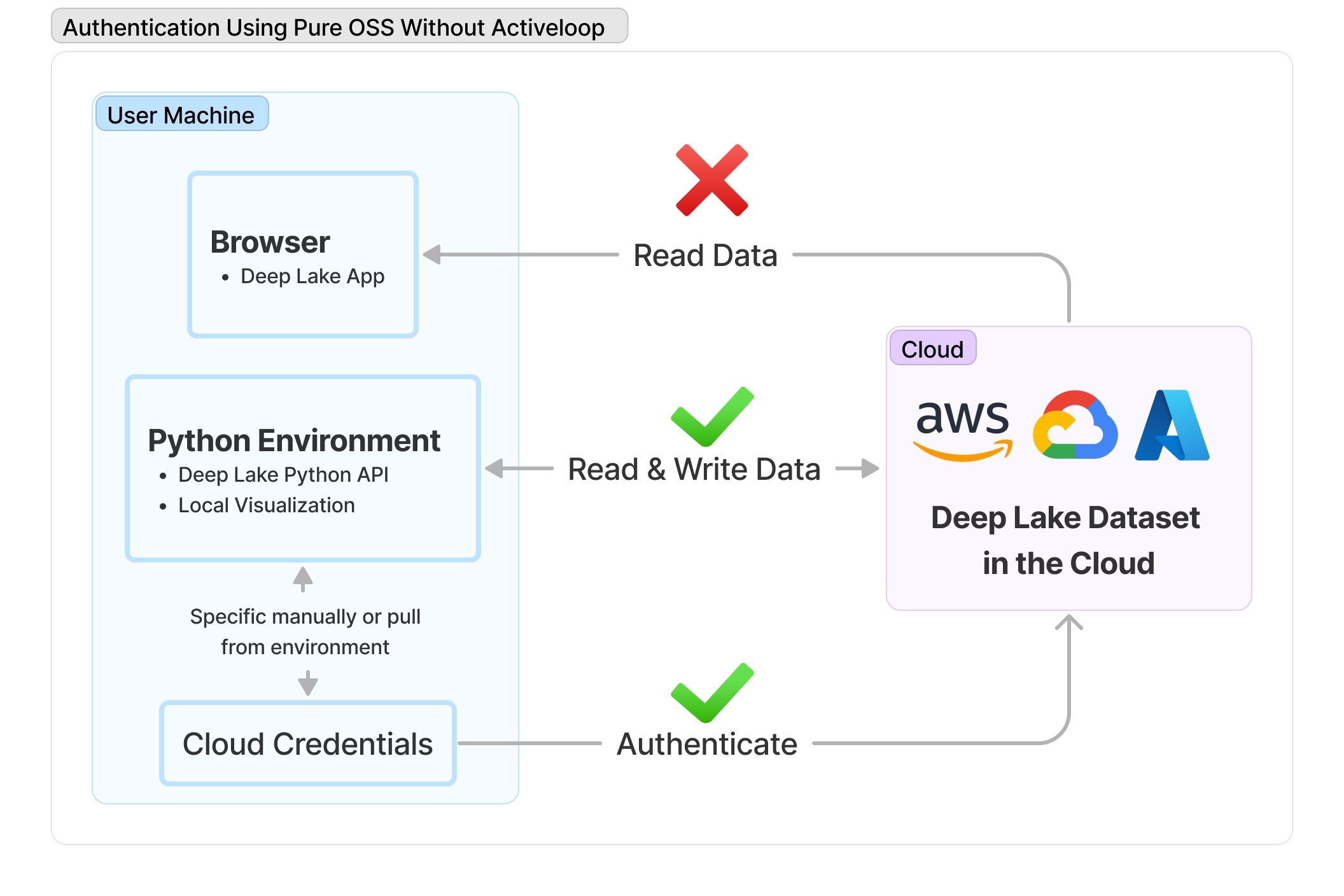Viewport: 1344px width, 896px height.
Task: Click the Azure logo
Action: [x=1172, y=425]
